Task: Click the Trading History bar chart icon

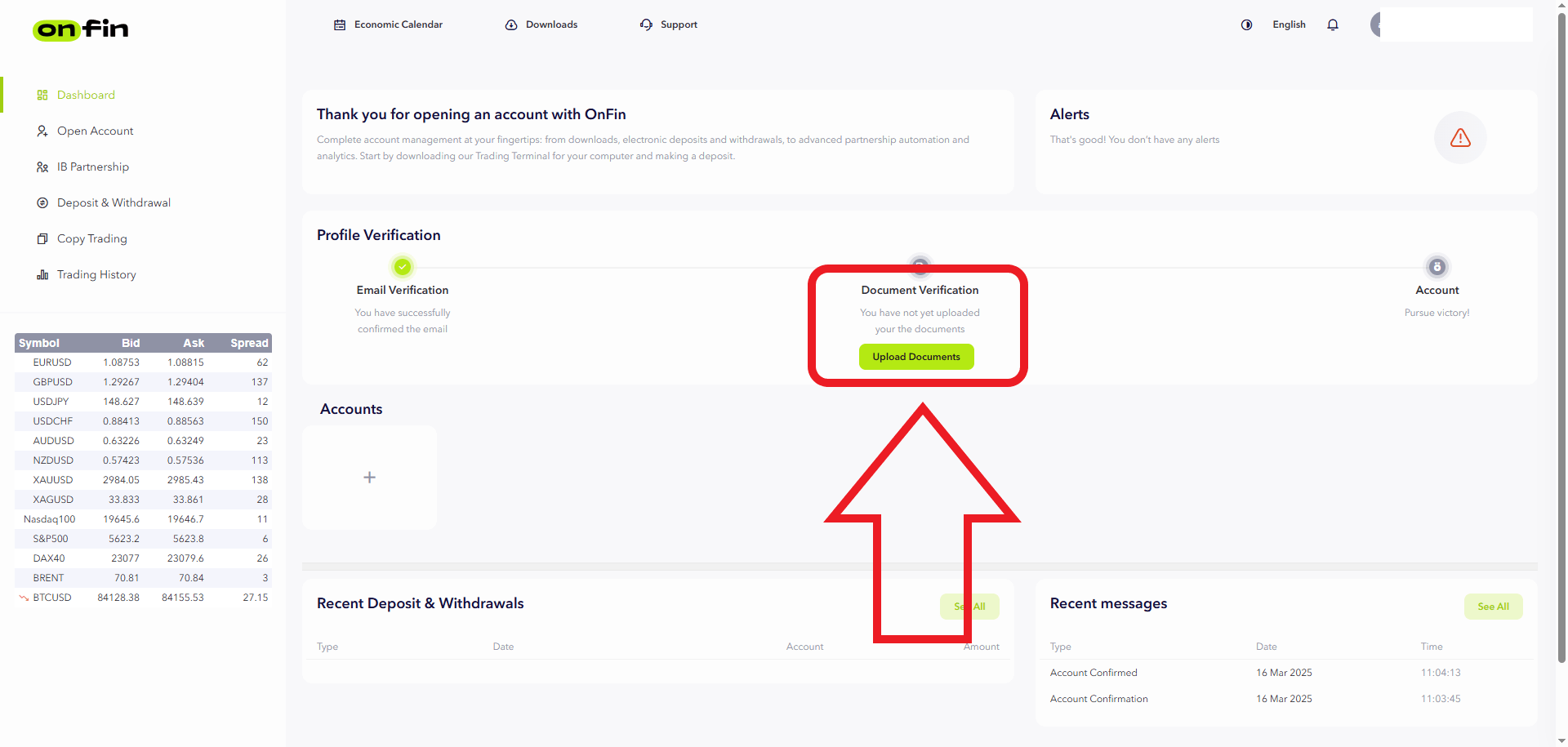Action: (x=42, y=275)
